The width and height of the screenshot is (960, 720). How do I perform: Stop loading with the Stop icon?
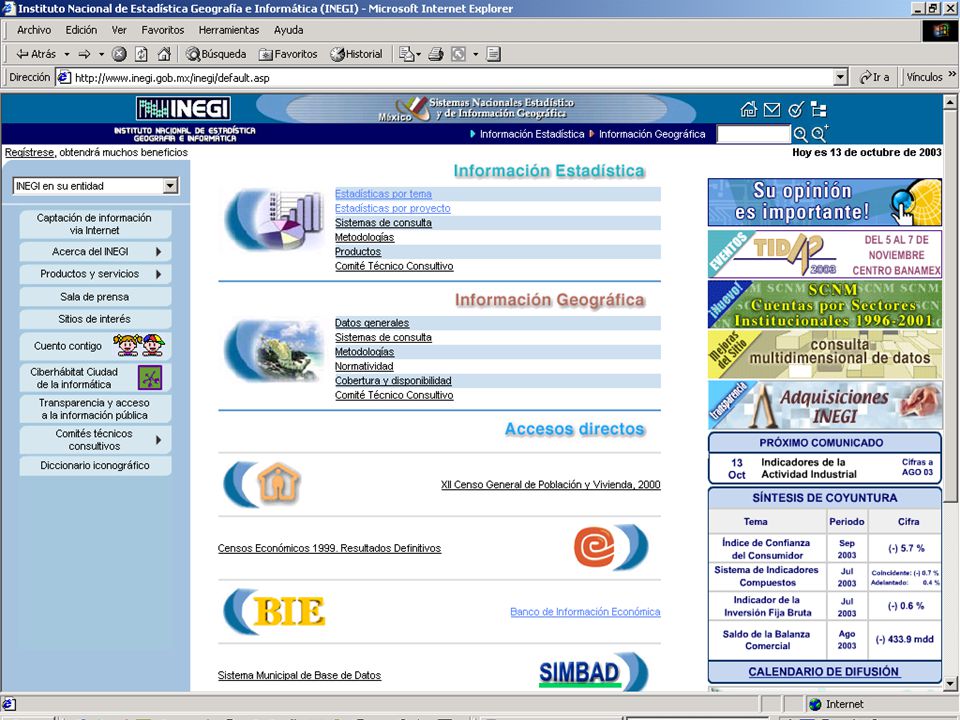click(119, 54)
